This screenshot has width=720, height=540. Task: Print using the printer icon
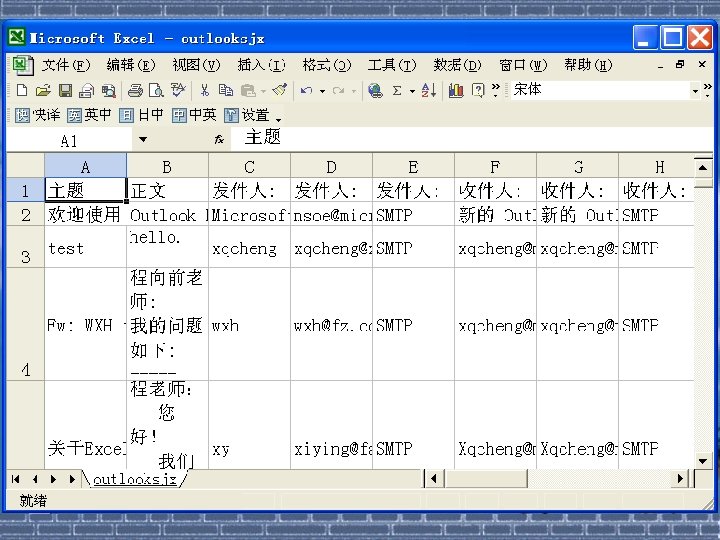(x=135, y=90)
